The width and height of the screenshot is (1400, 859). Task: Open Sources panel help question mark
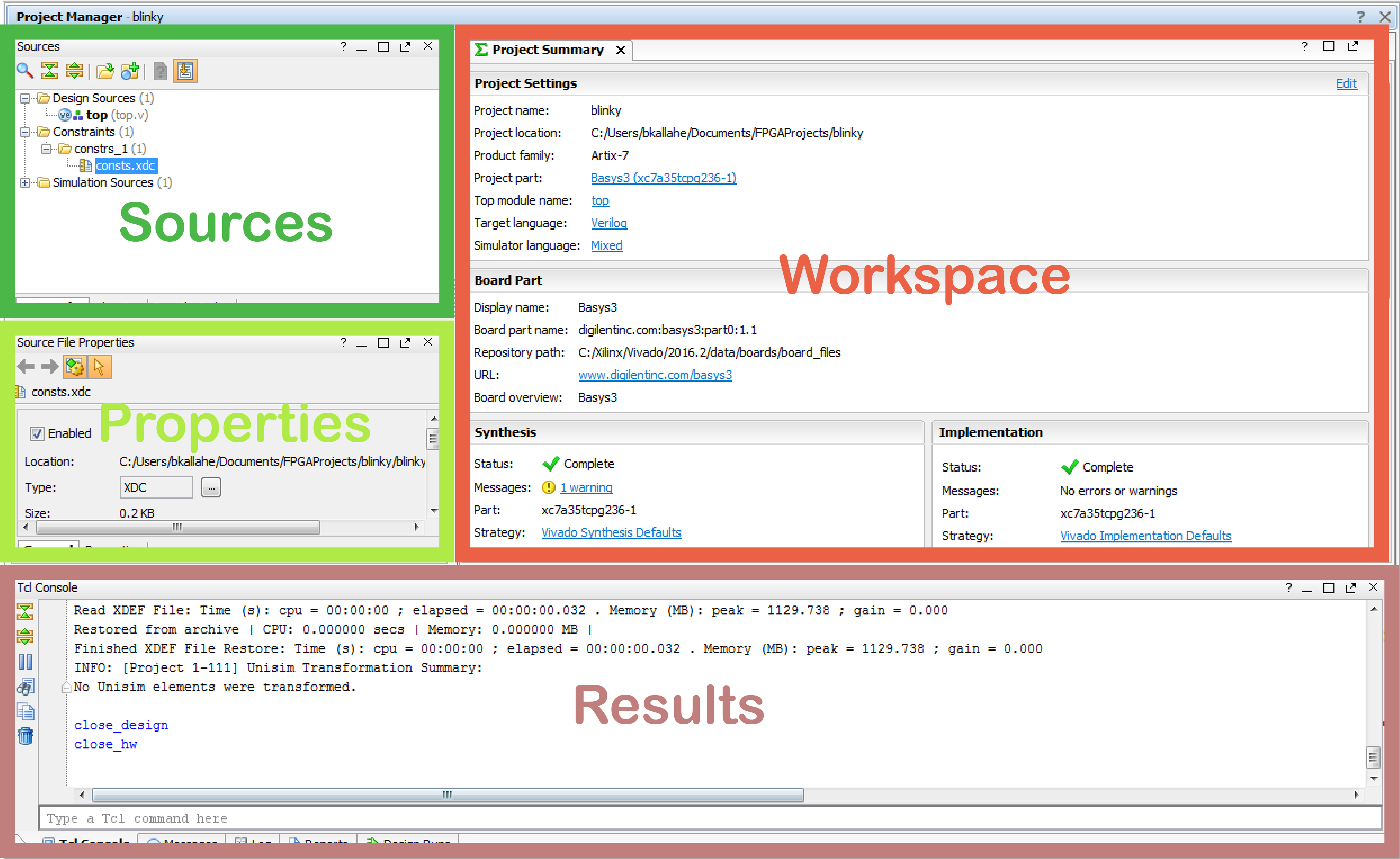point(343,46)
